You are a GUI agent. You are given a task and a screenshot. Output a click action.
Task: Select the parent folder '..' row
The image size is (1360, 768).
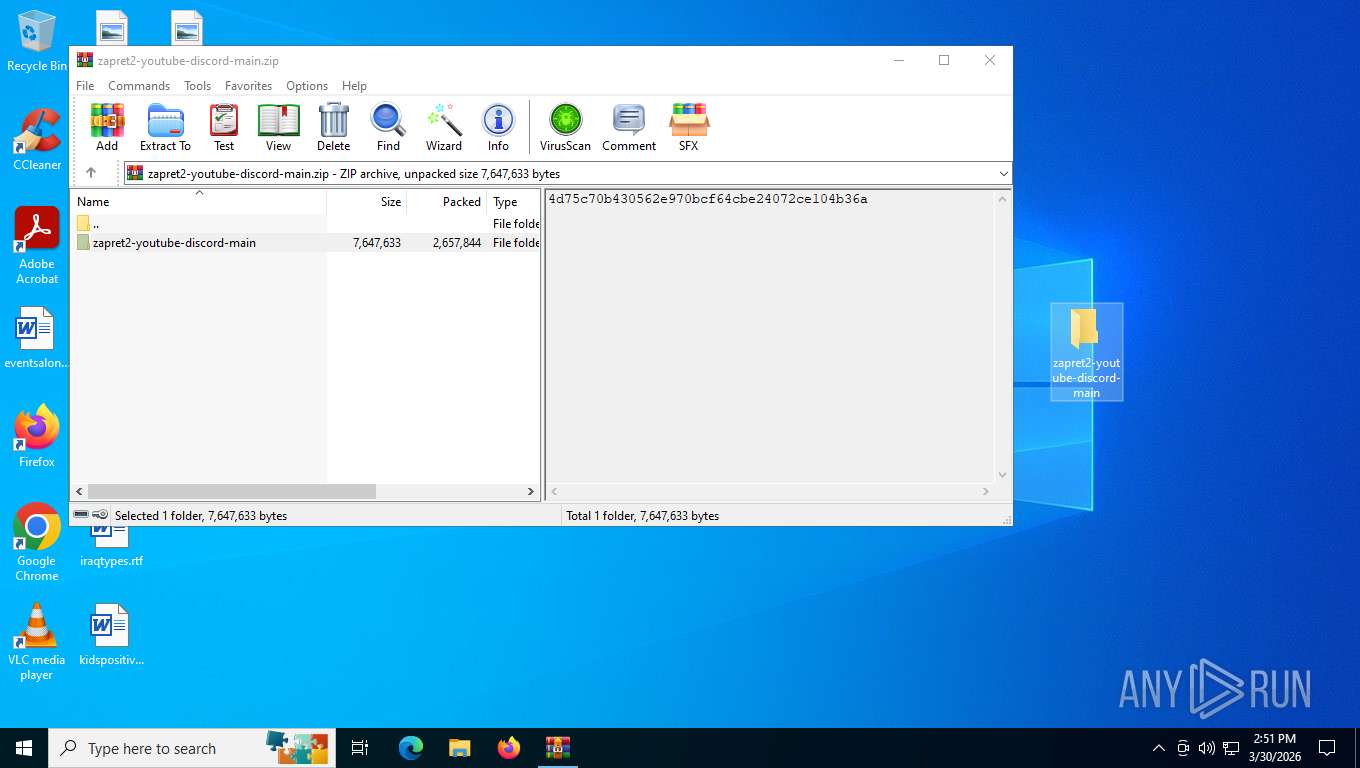pos(305,224)
